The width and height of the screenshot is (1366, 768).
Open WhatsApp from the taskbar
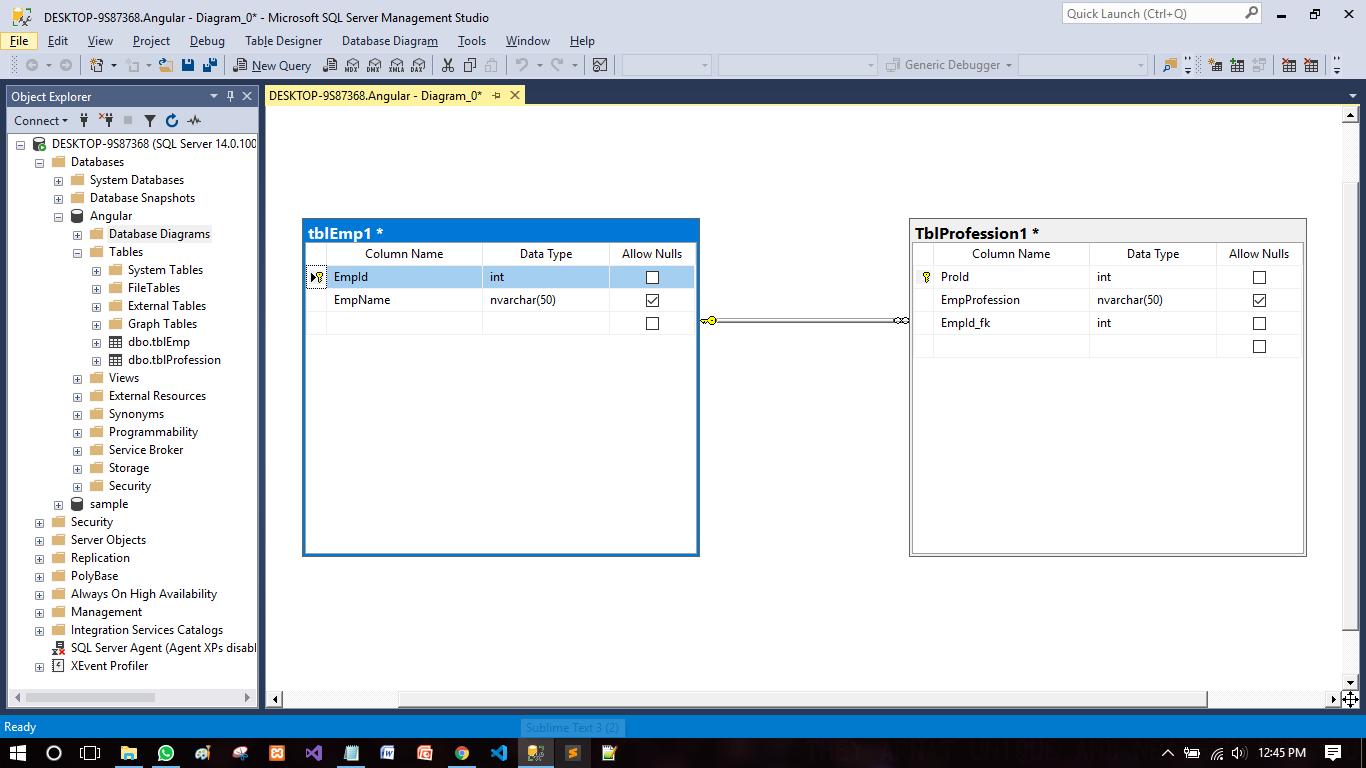tap(165, 753)
